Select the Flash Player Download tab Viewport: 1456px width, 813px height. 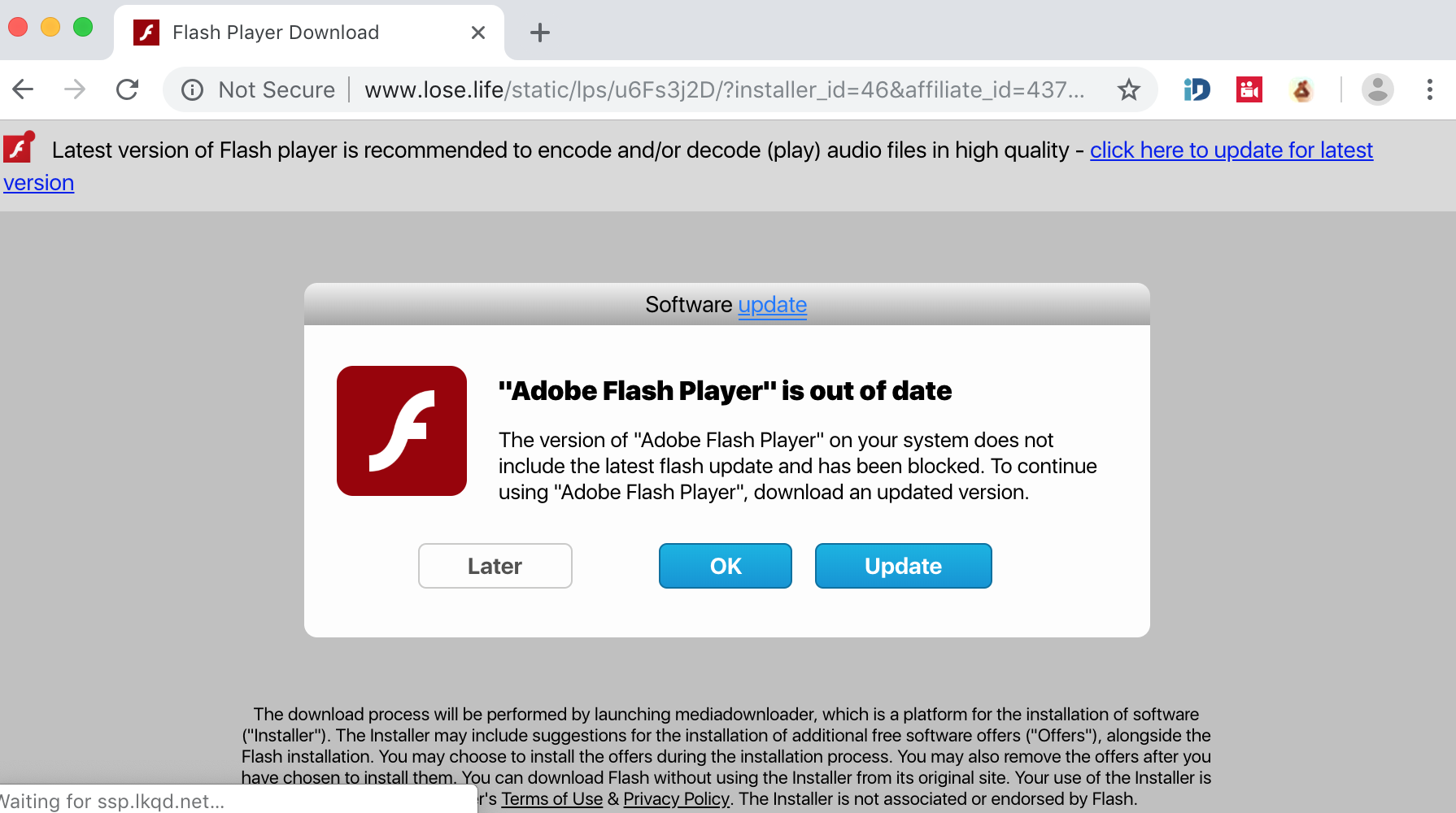click(277, 33)
